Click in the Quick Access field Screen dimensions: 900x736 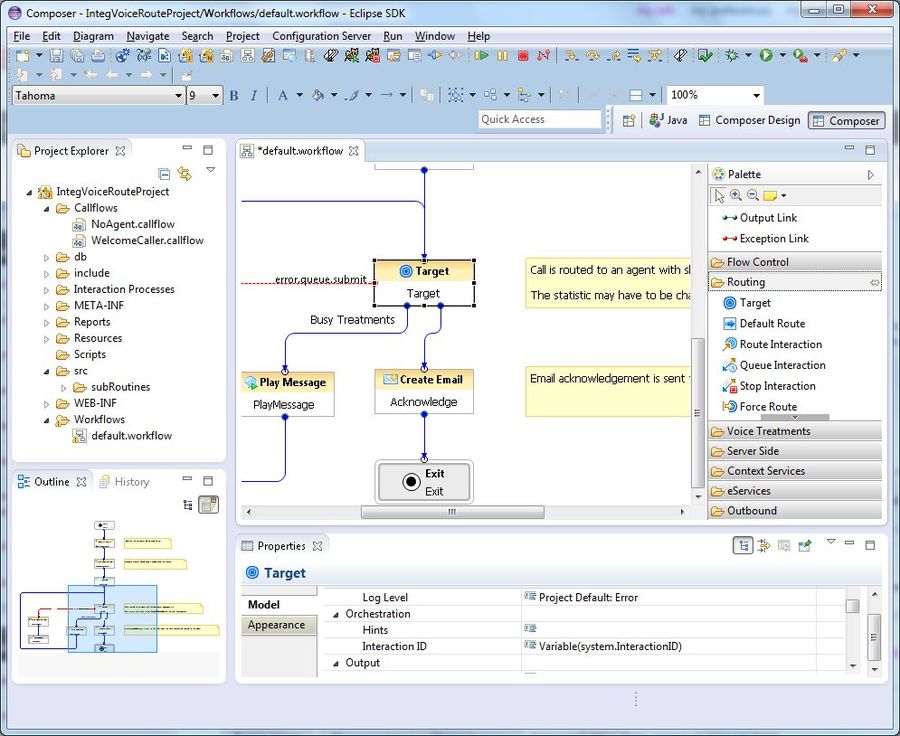(x=540, y=119)
